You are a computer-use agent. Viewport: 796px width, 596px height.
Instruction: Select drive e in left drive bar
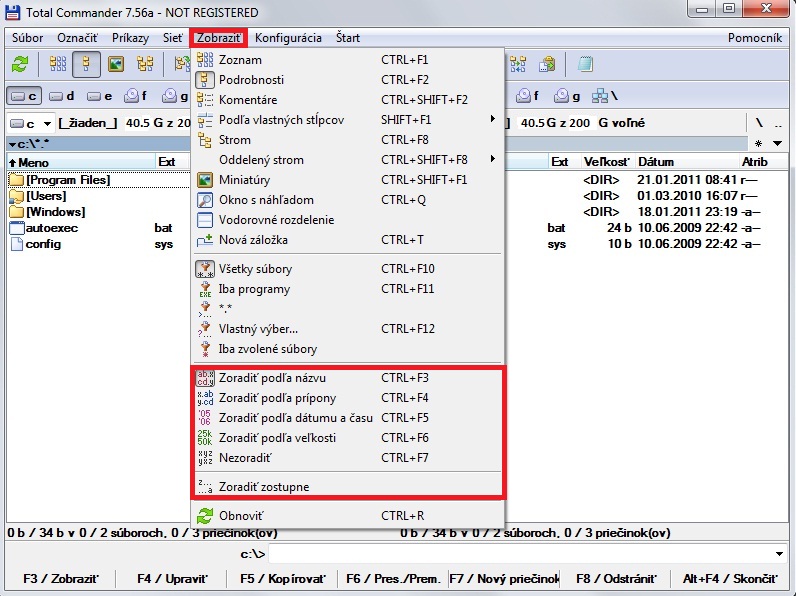[100, 95]
